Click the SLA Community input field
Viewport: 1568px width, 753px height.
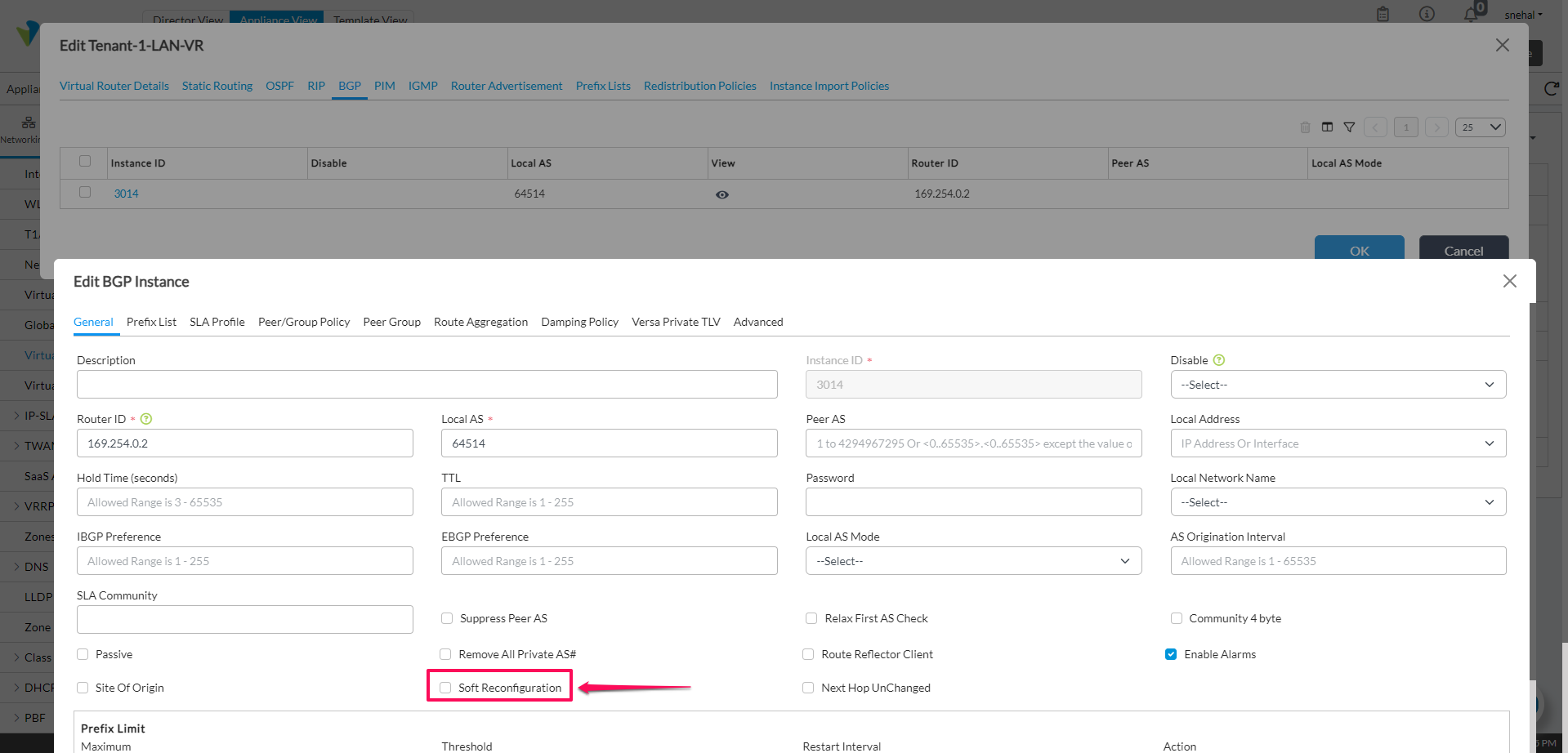245,620
